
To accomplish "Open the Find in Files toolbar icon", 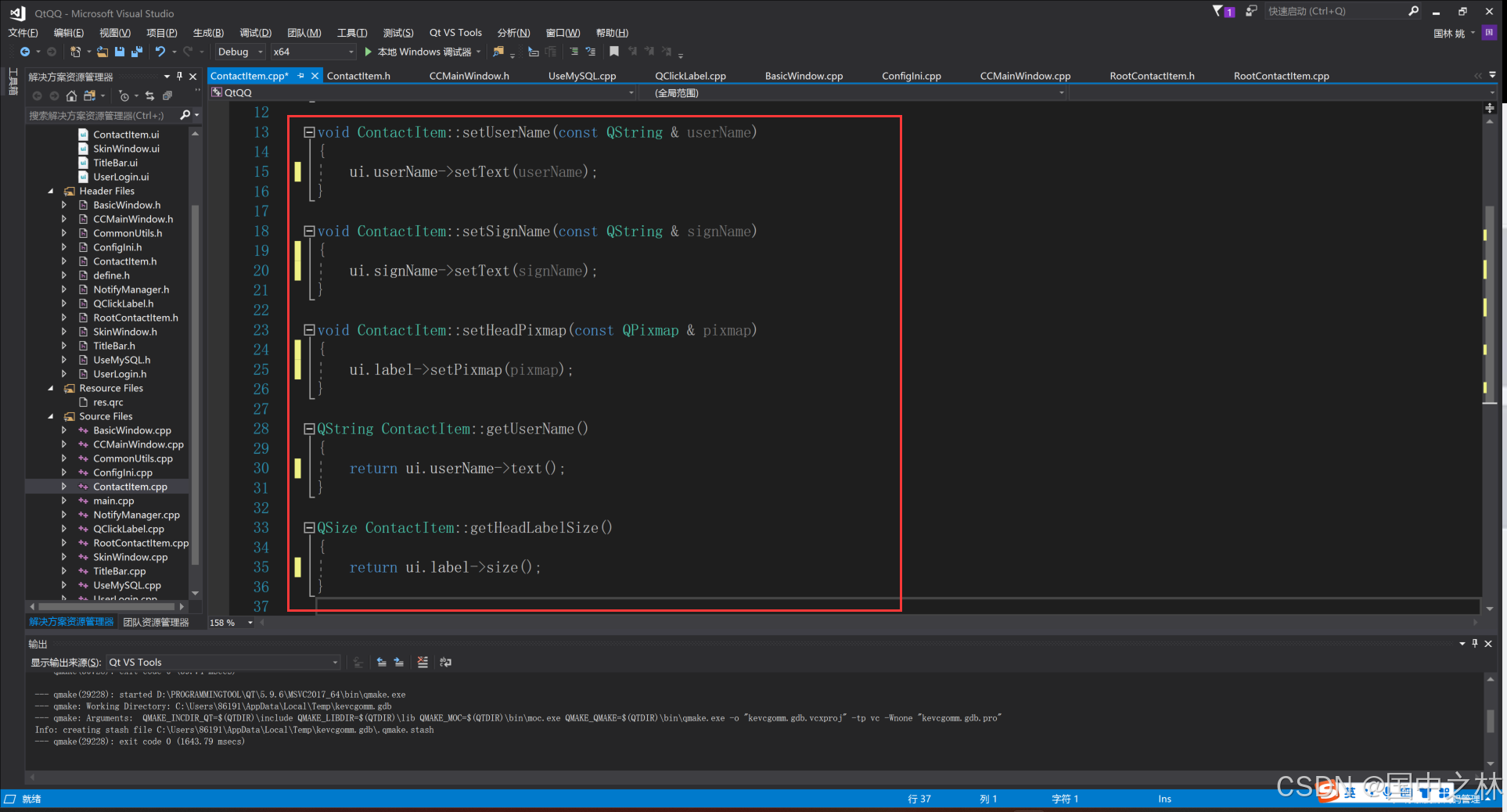I will tap(498, 52).
